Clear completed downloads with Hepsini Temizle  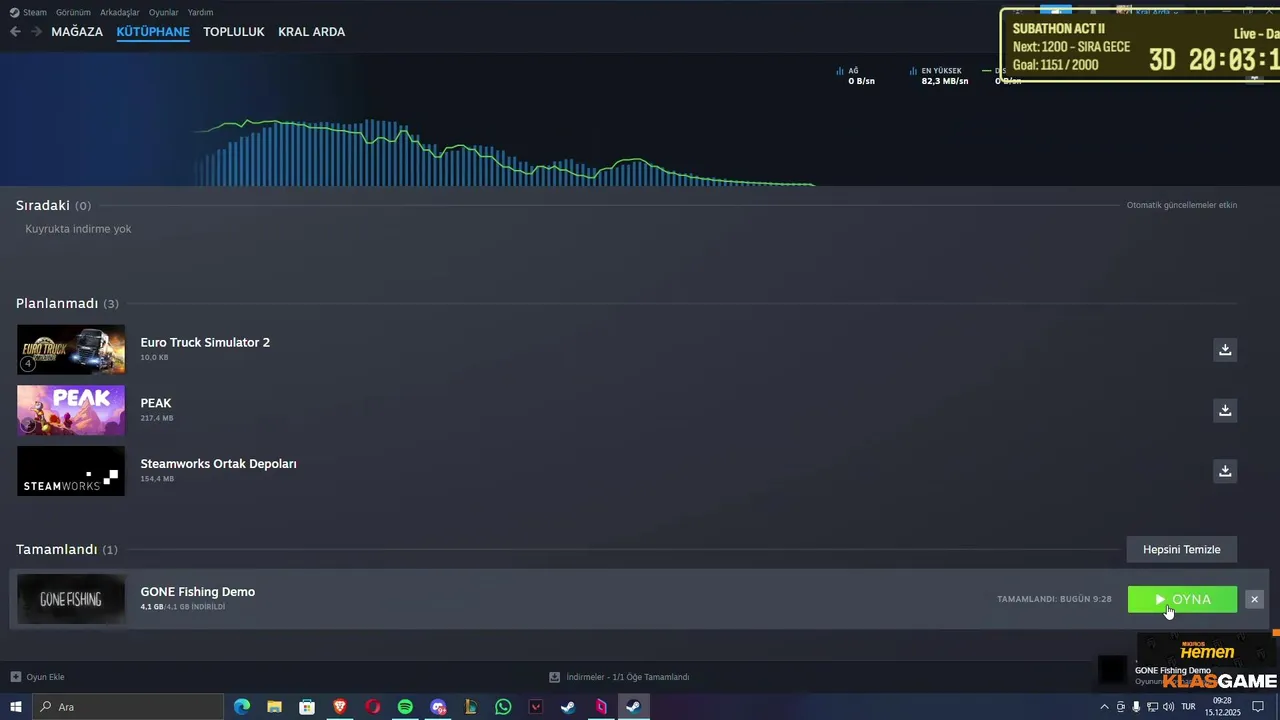point(1182,549)
